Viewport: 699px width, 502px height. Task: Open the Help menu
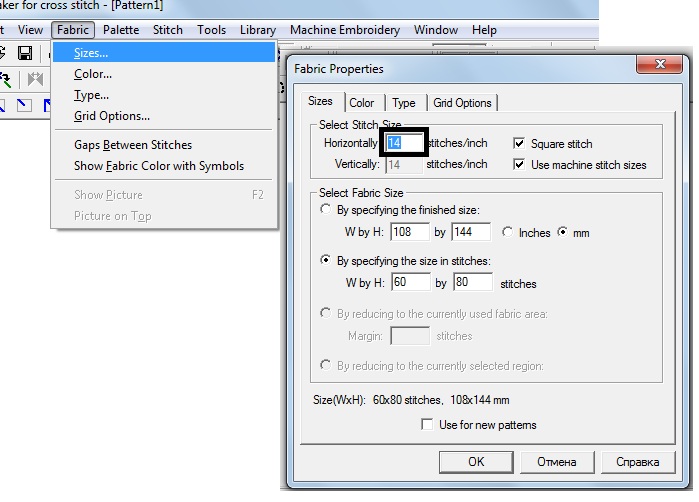[484, 30]
